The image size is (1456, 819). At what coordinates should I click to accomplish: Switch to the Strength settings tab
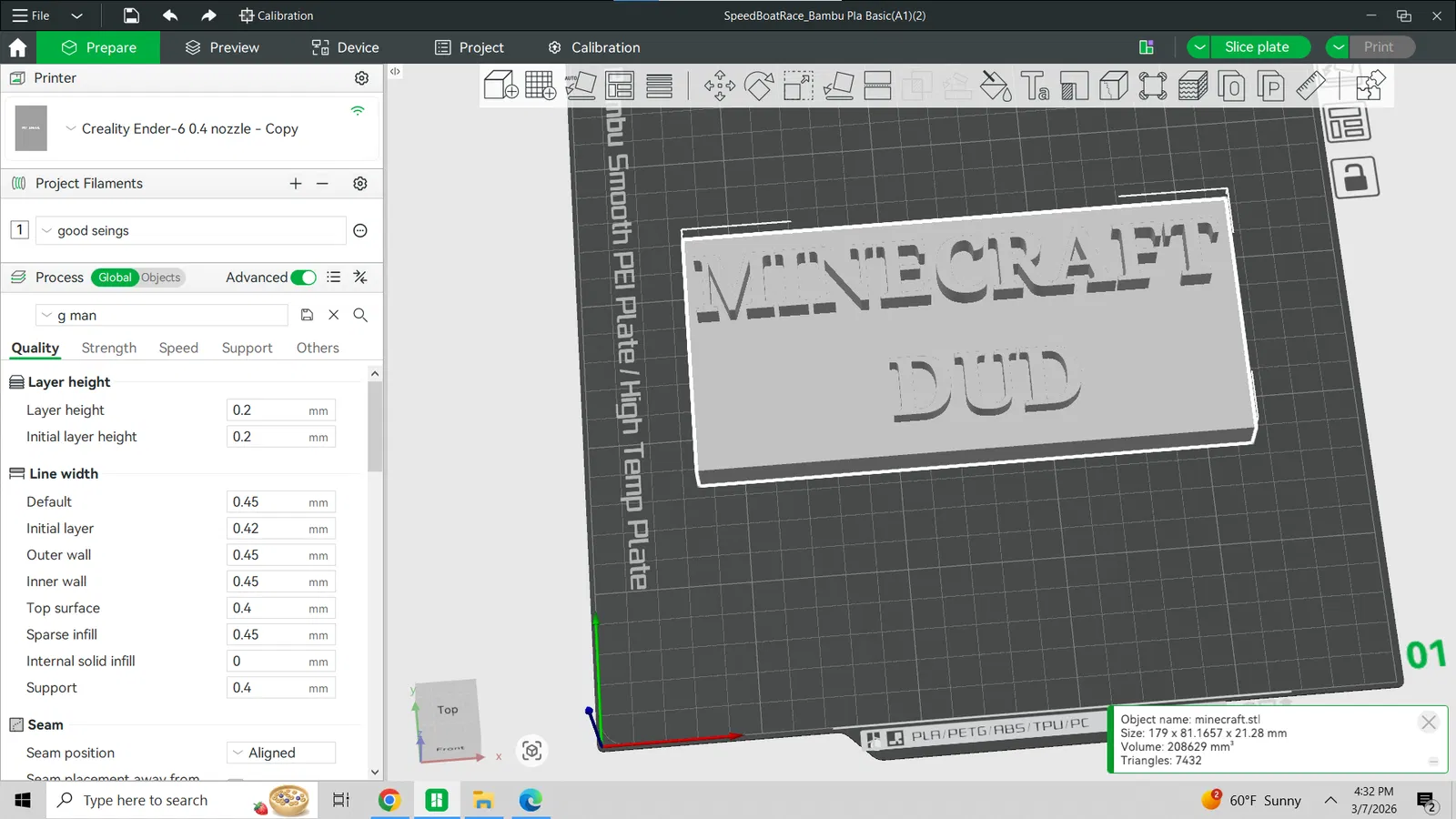pos(108,348)
